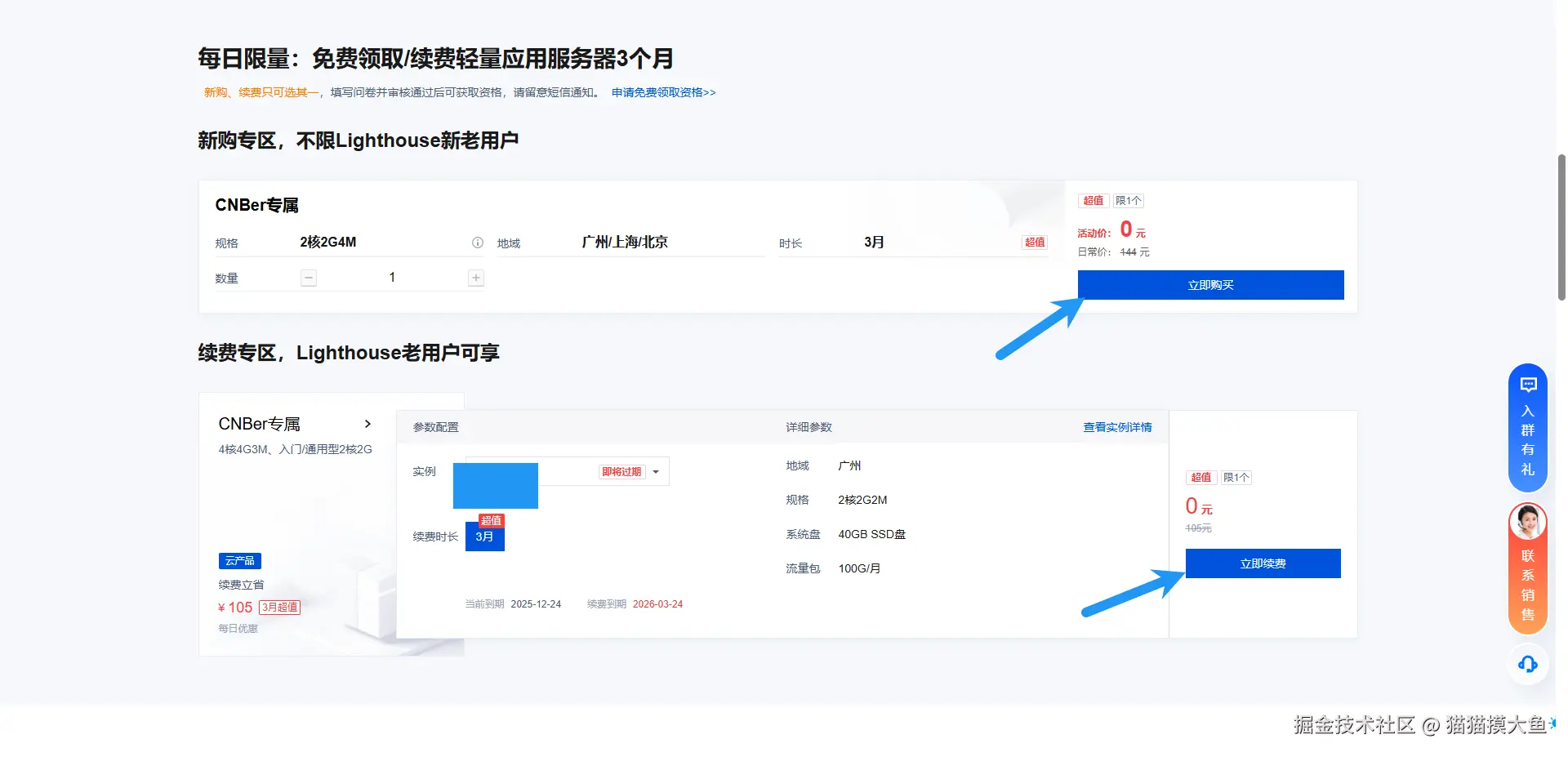The image size is (1568, 757).
Task: Expand the 实例 instance dropdown arrow
Action: [656, 472]
